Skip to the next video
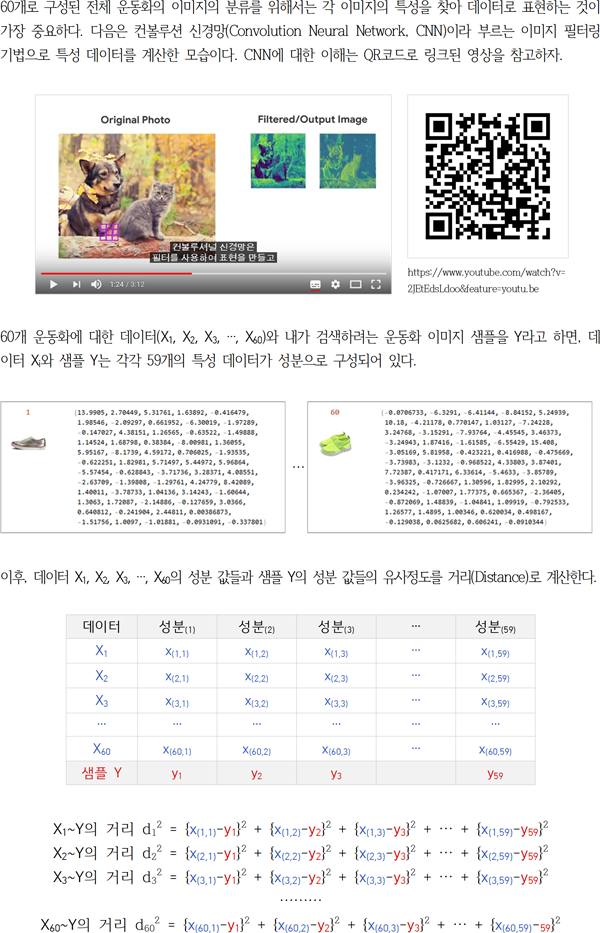The height and width of the screenshot is (933, 600). pyautogui.click(x=76, y=284)
